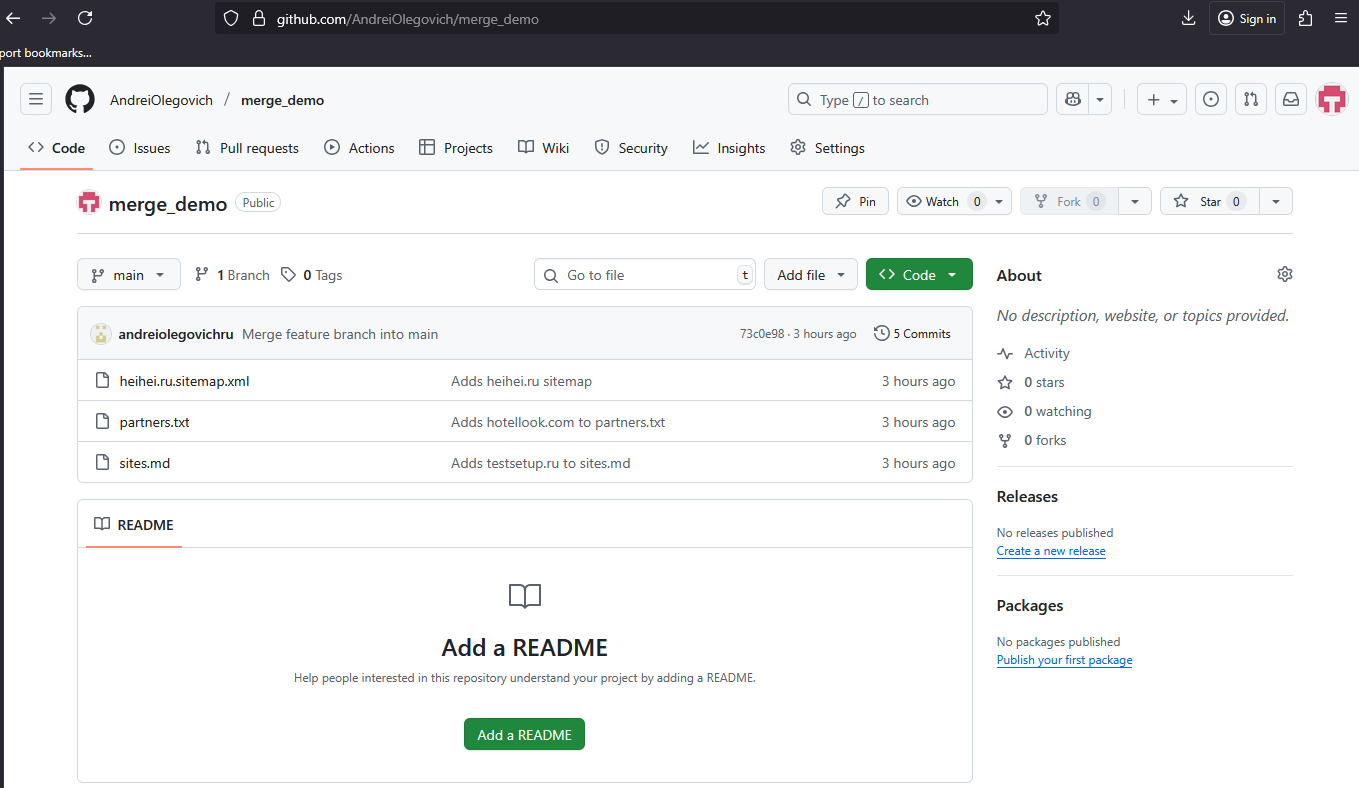Image resolution: width=1359 pixels, height=788 pixels.
Task: Open the notifications inbox icon
Action: (x=1291, y=99)
